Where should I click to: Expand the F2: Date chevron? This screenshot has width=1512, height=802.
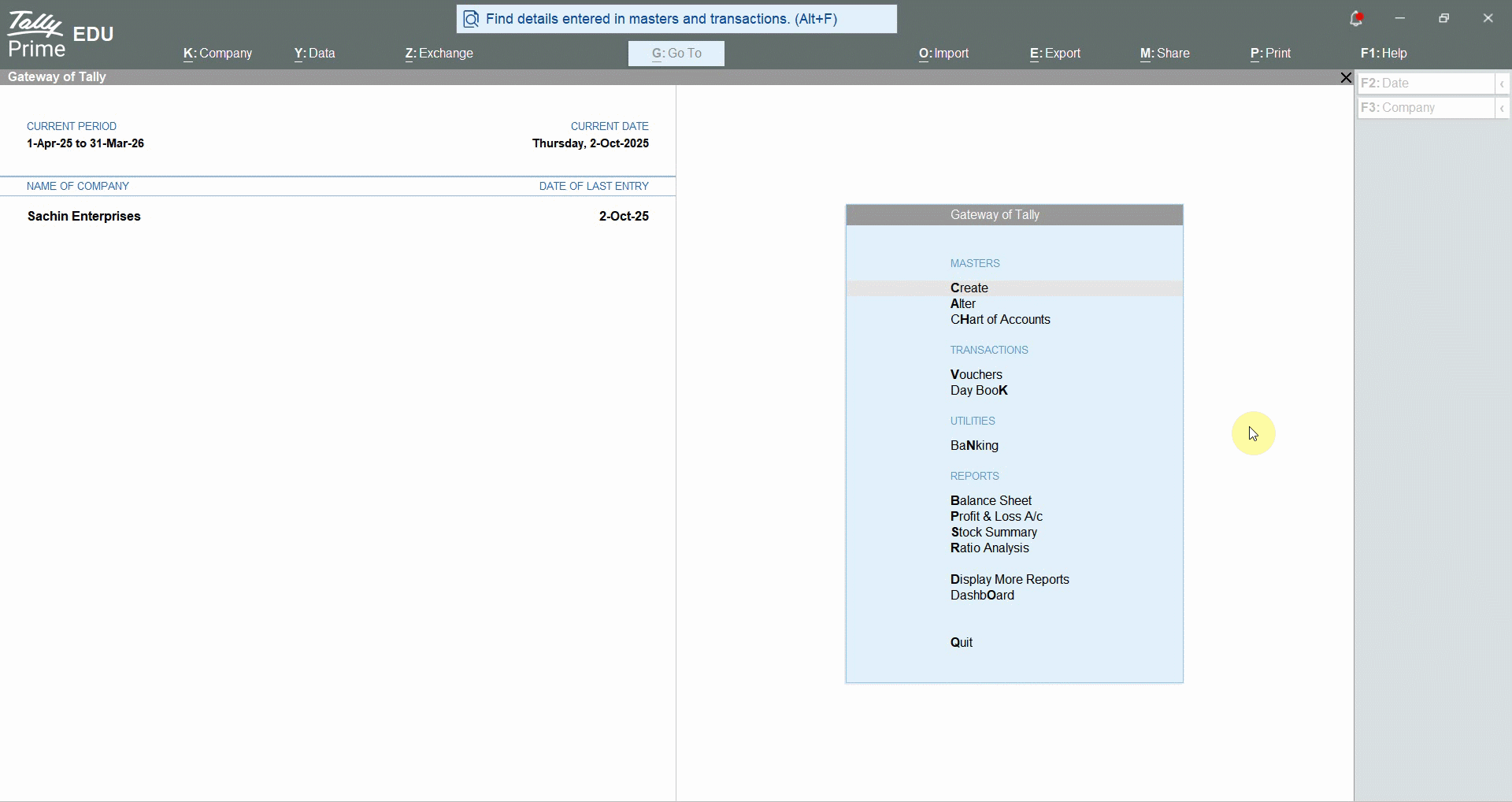(1503, 84)
